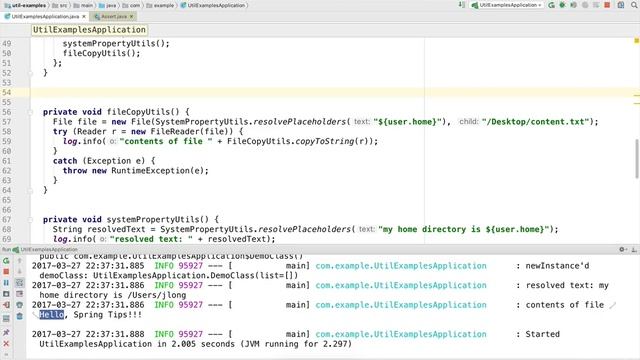Click the rerun icon in the top toolbar
The image size is (640, 360).
pos(552,5)
